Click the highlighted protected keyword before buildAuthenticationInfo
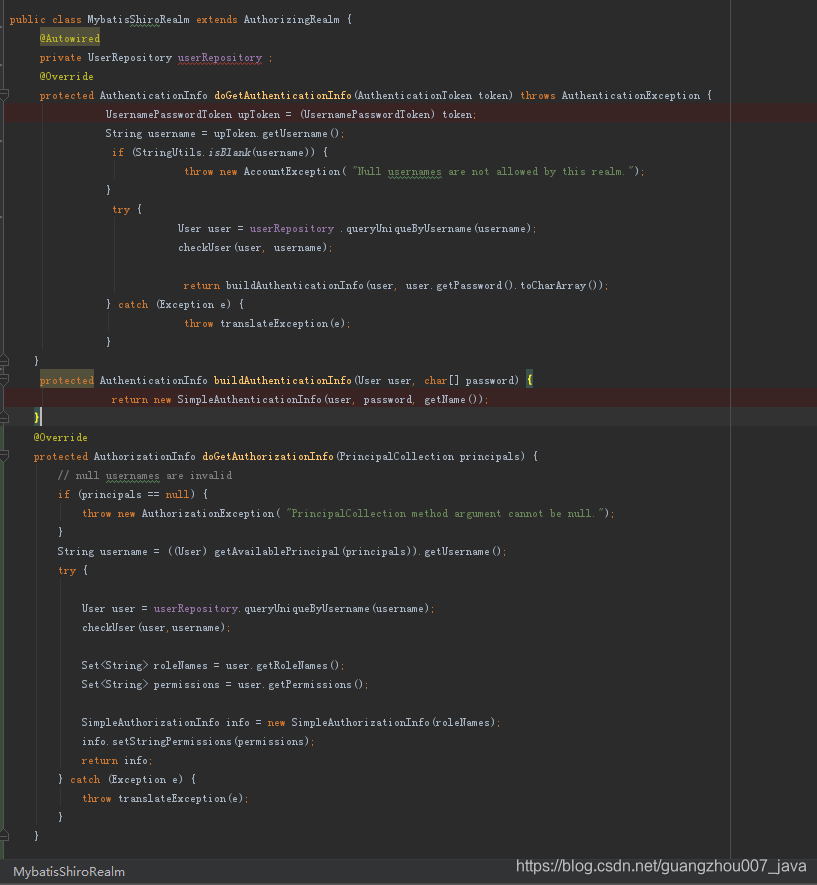This screenshot has height=885, width=817. 67,380
